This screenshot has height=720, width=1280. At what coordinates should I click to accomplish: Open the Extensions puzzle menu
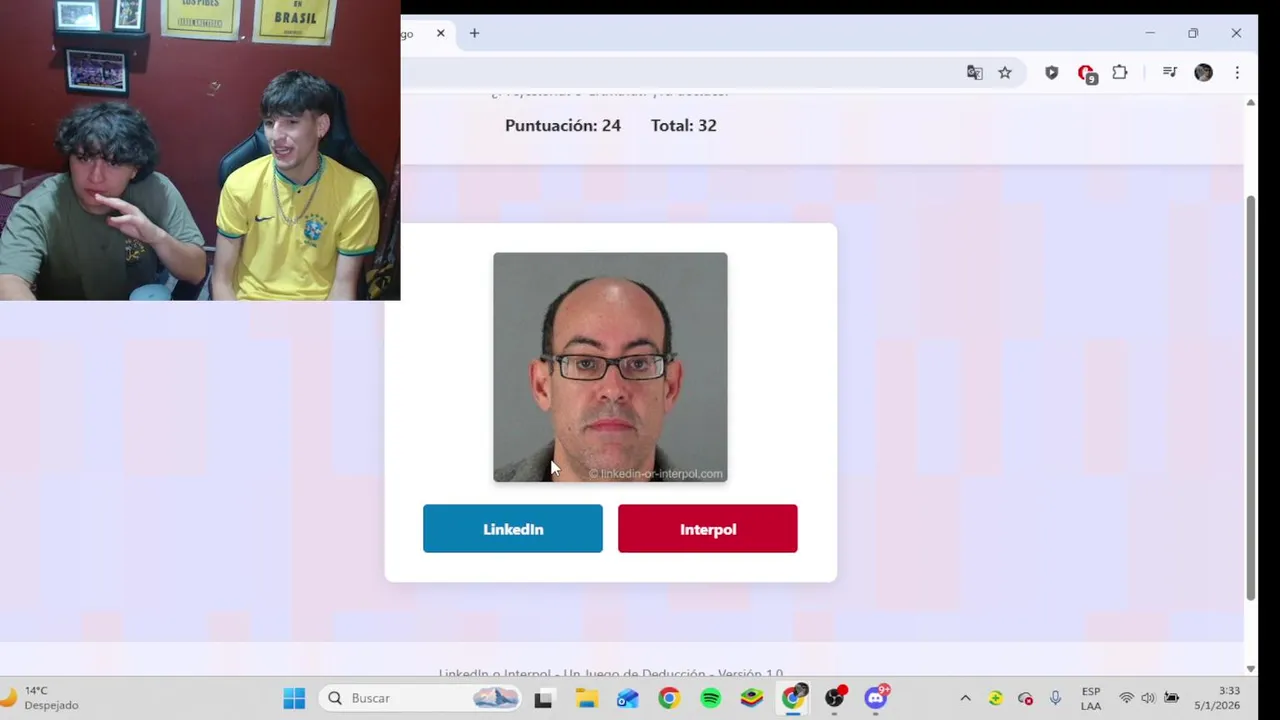[1120, 72]
